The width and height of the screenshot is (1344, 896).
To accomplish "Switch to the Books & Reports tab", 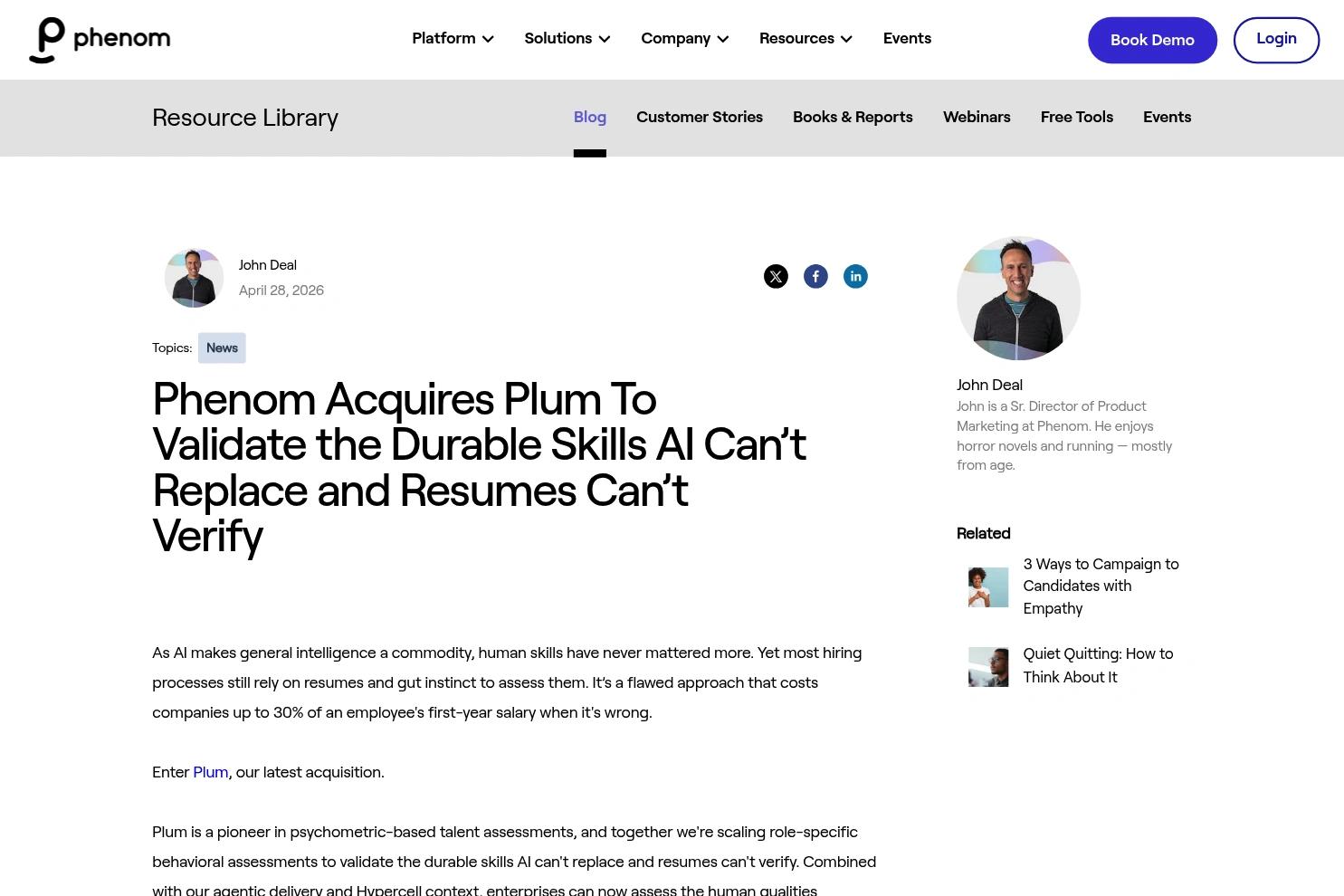I will [853, 118].
